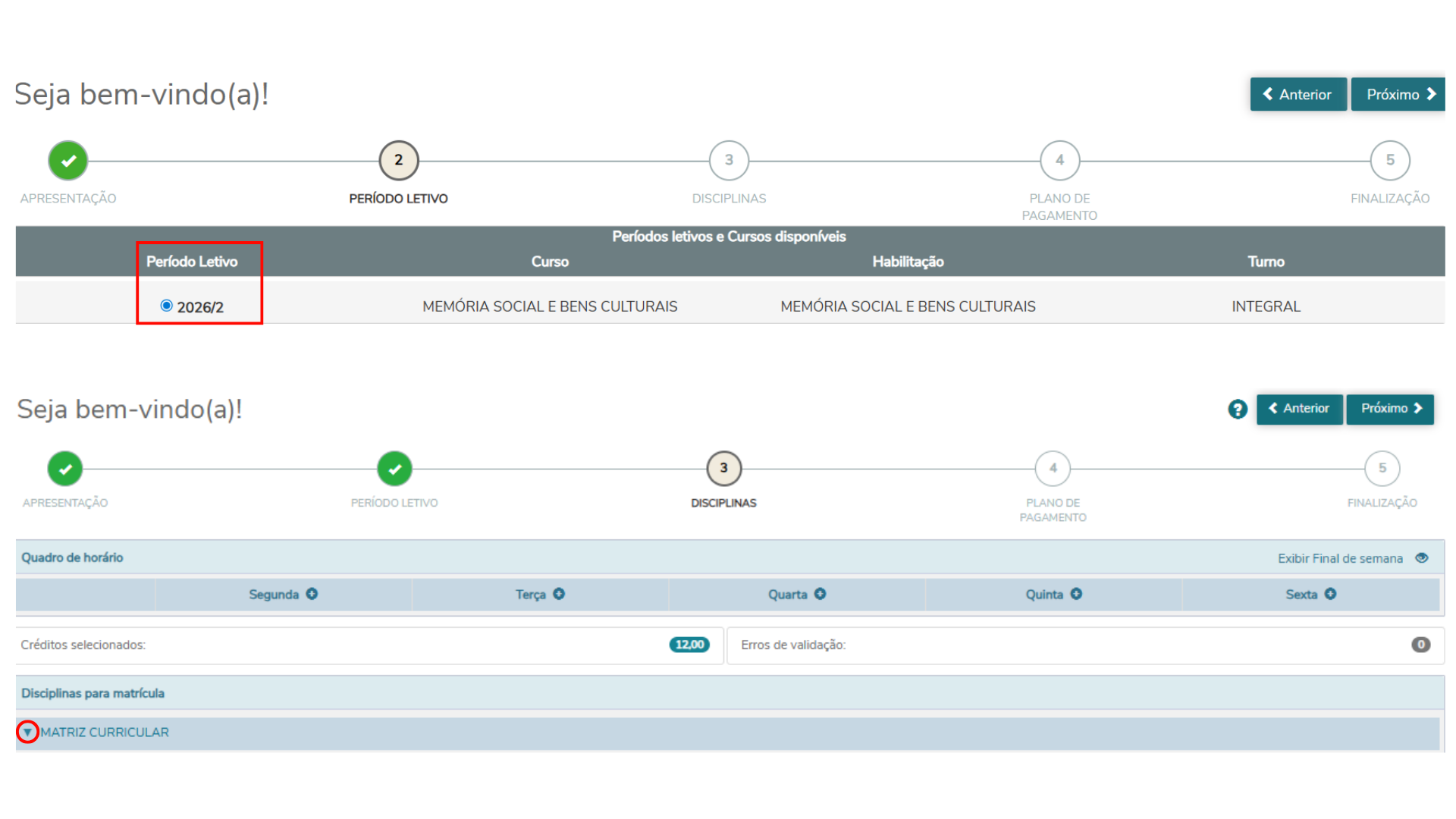Select the 2026/2 período letivo radio button
The image size is (1456, 819).
[167, 306]
